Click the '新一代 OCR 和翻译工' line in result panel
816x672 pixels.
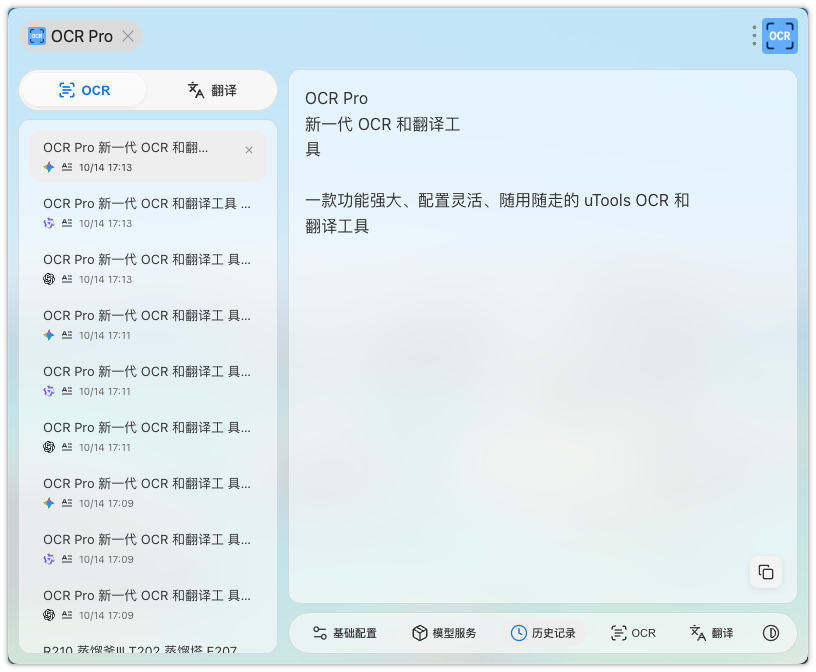click(x=382, y=124)
